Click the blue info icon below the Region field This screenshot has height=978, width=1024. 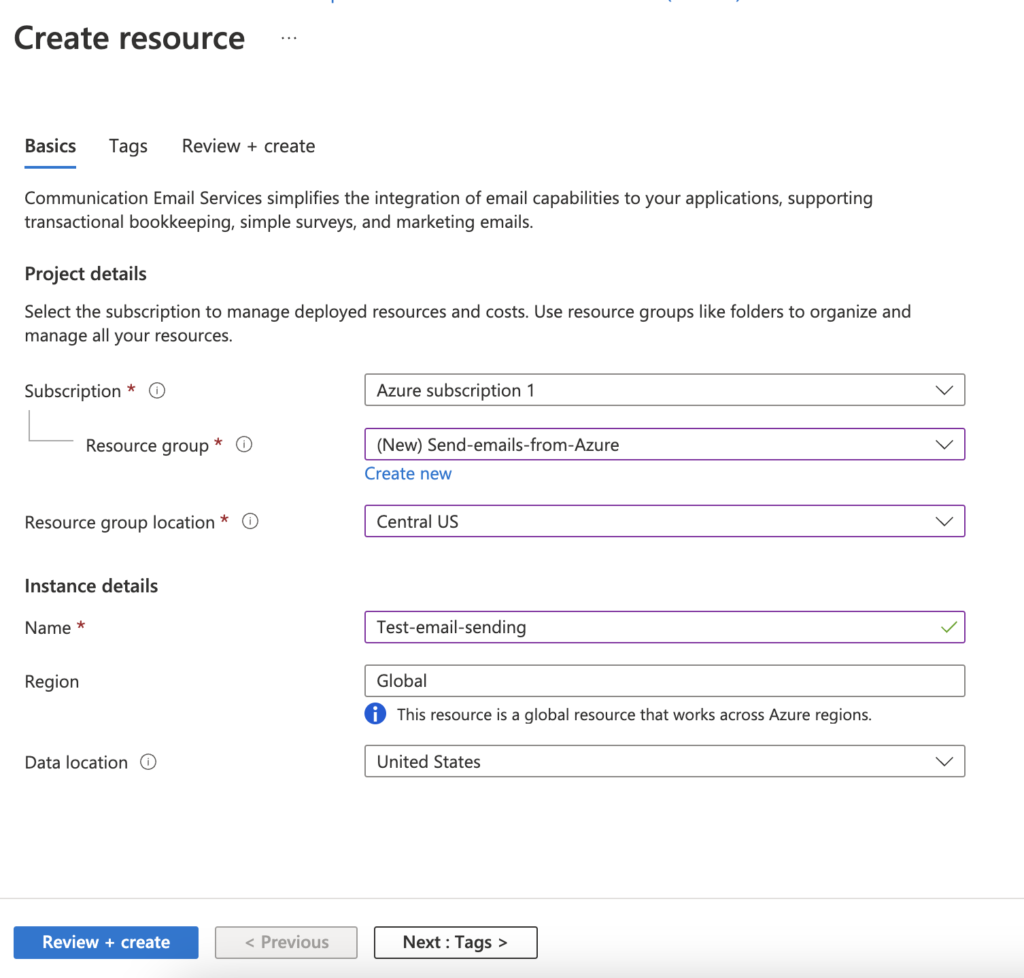click(x=375, y=713)
